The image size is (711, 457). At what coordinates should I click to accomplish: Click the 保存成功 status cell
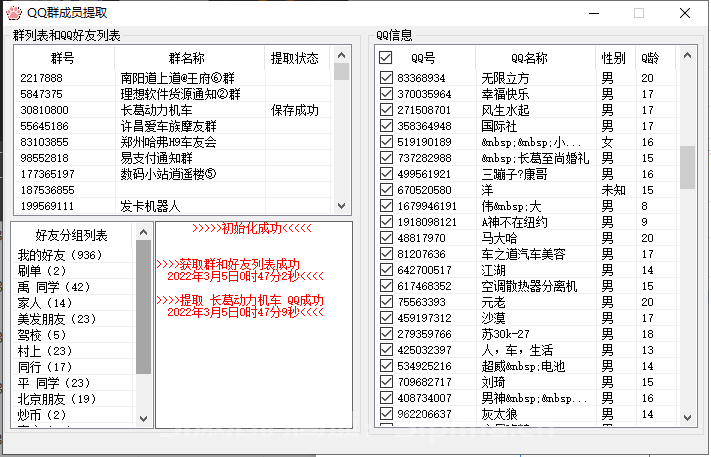point(295,110)
